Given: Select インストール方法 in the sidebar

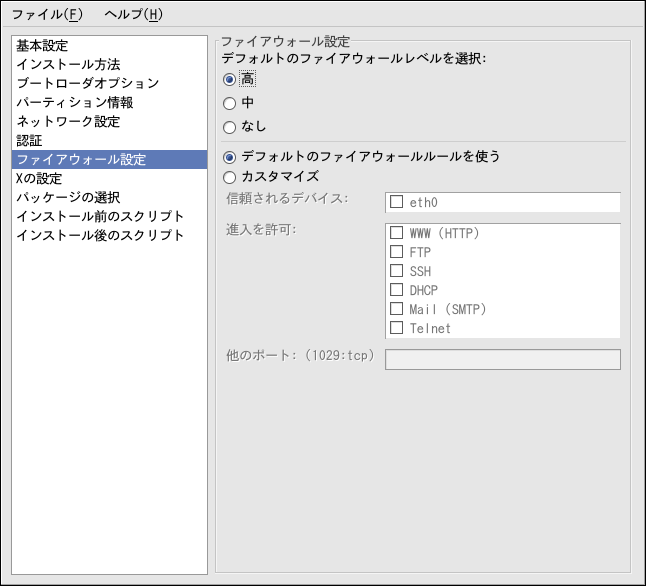Looking at the screenshot, I should click(x=68, y=64).
